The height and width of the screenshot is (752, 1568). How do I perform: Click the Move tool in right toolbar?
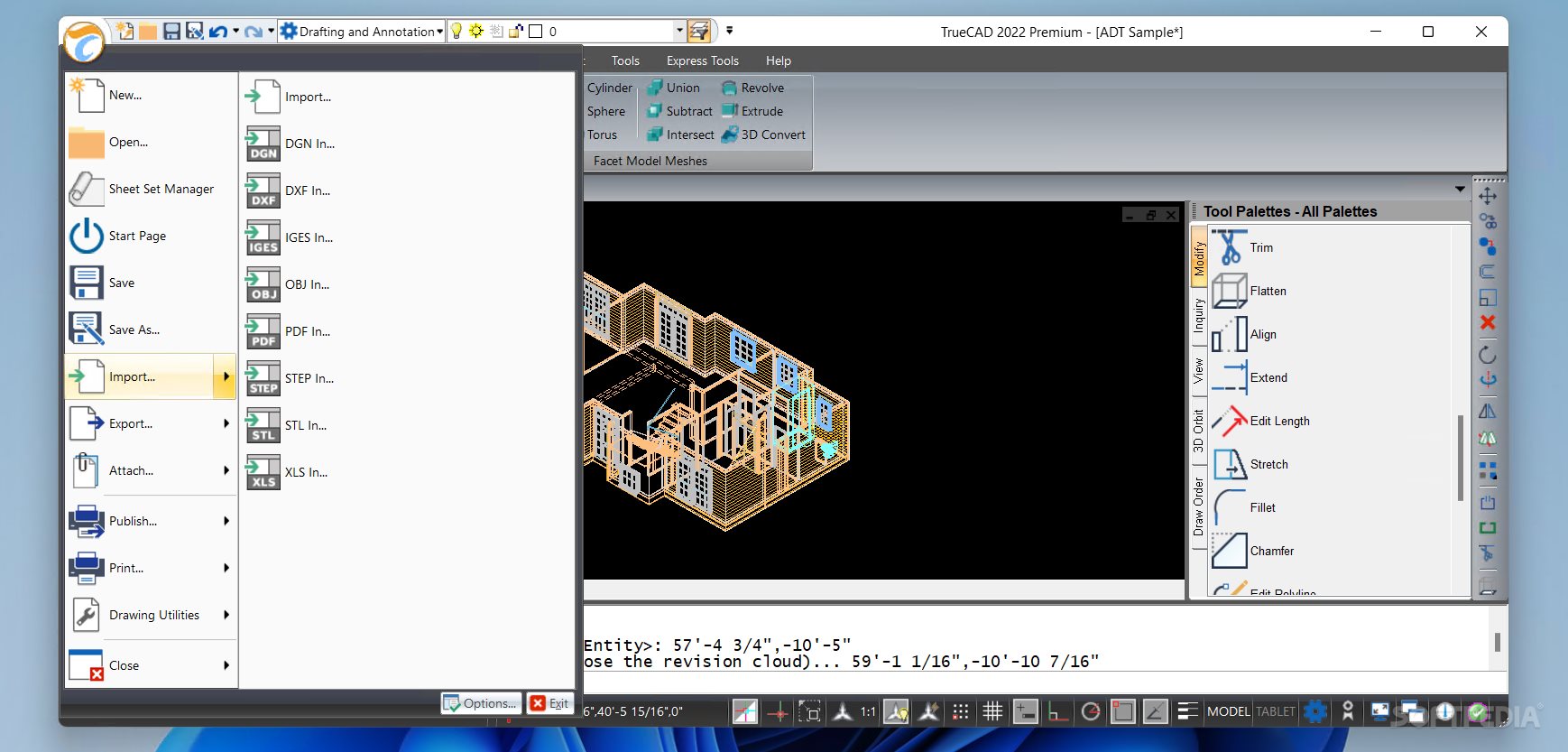coord(1488,195)
